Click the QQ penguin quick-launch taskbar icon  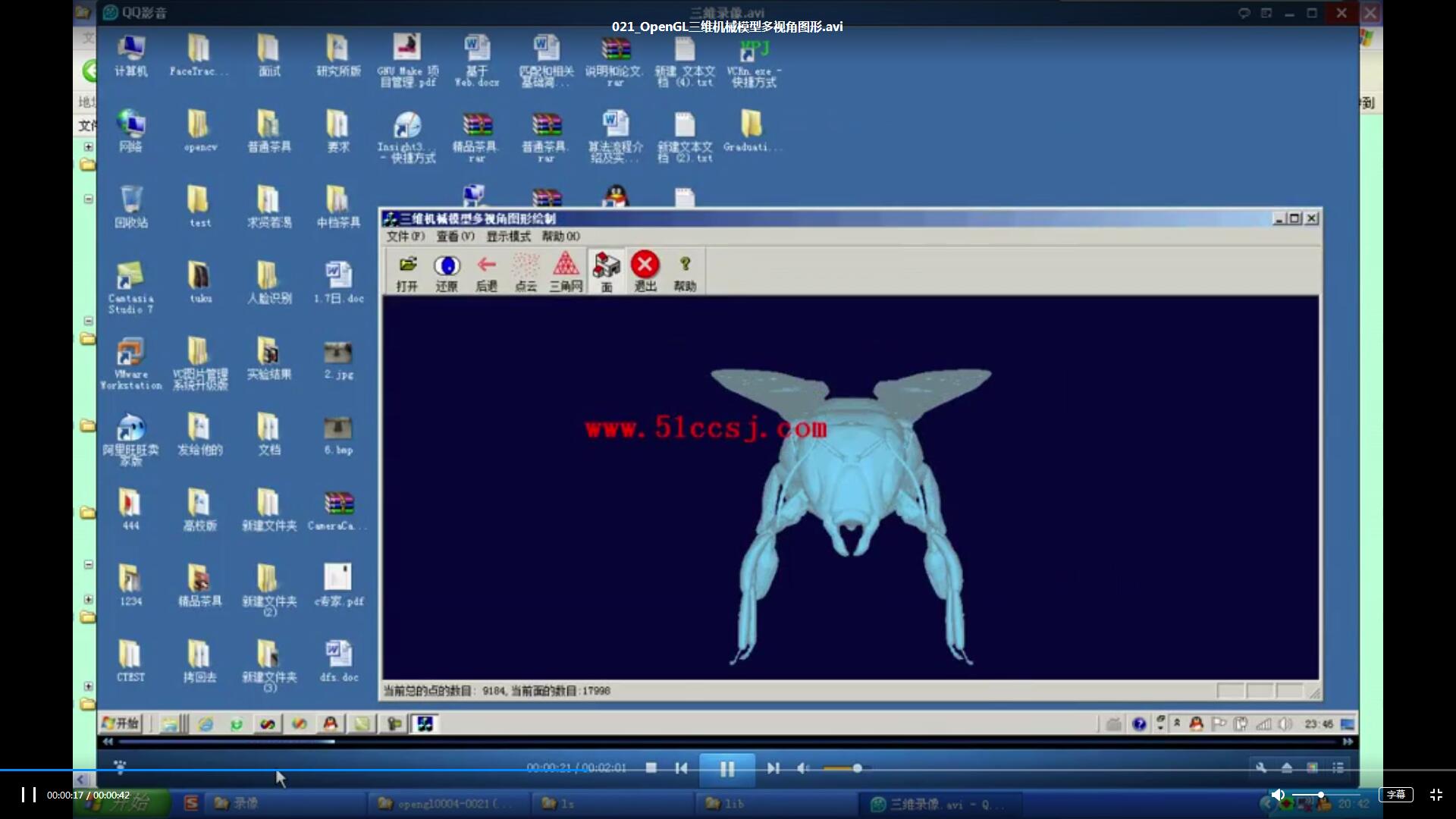(329, 724)
